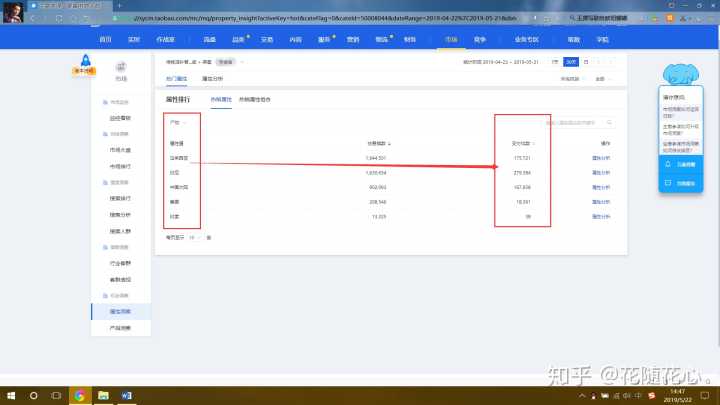The width and height of the screenshot is (720, 405).
Task: Switch to the colorful browser taskbar icon
Action: tap(79, 395)
